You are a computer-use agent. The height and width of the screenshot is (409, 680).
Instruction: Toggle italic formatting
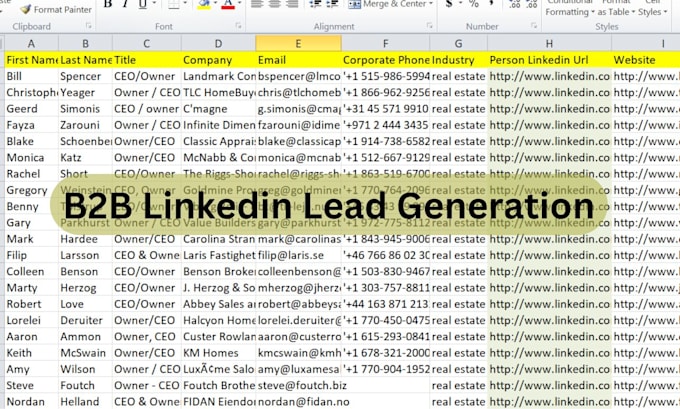point(125,4)
